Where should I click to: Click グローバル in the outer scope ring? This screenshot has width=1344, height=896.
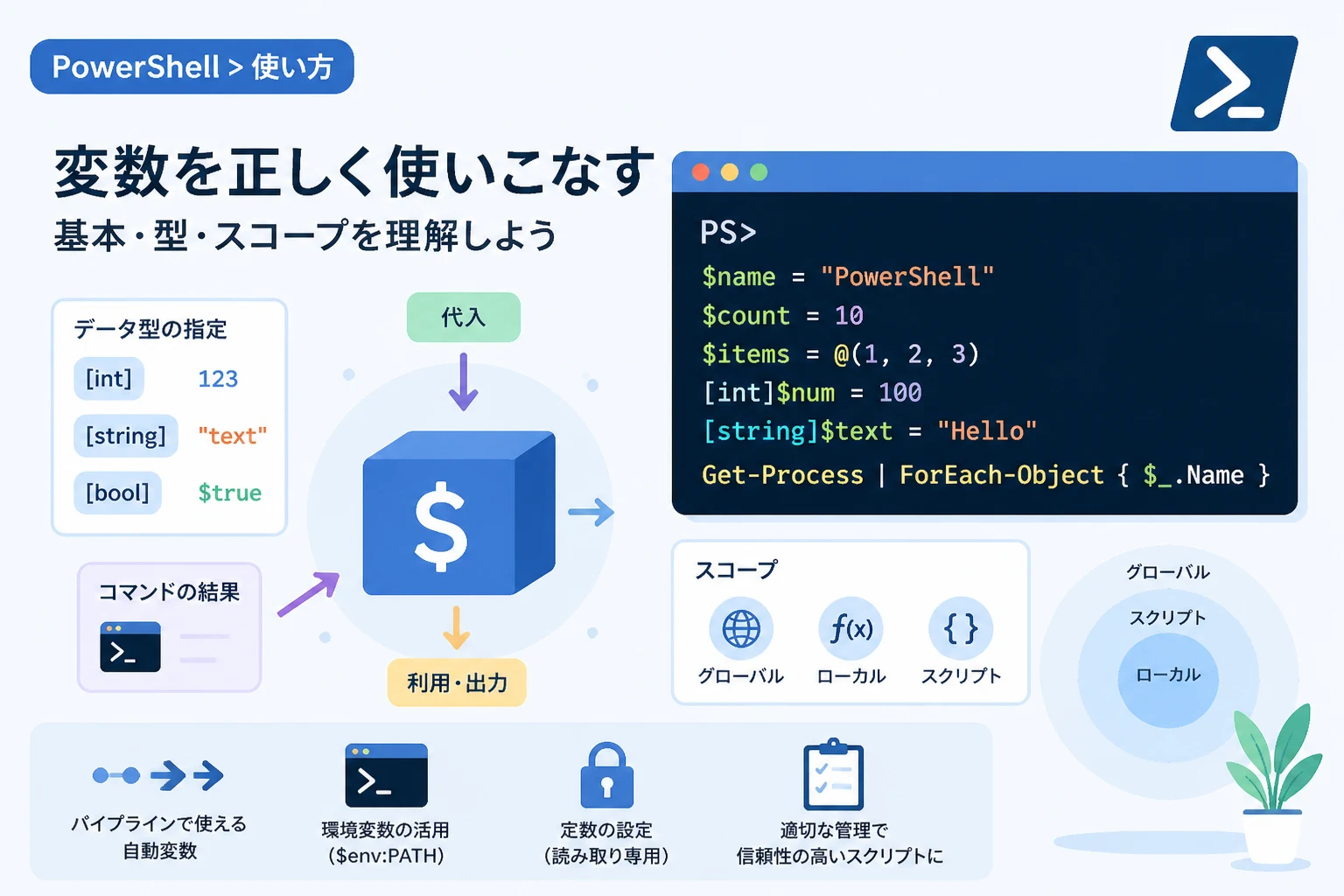click(x=1168, y=572)
